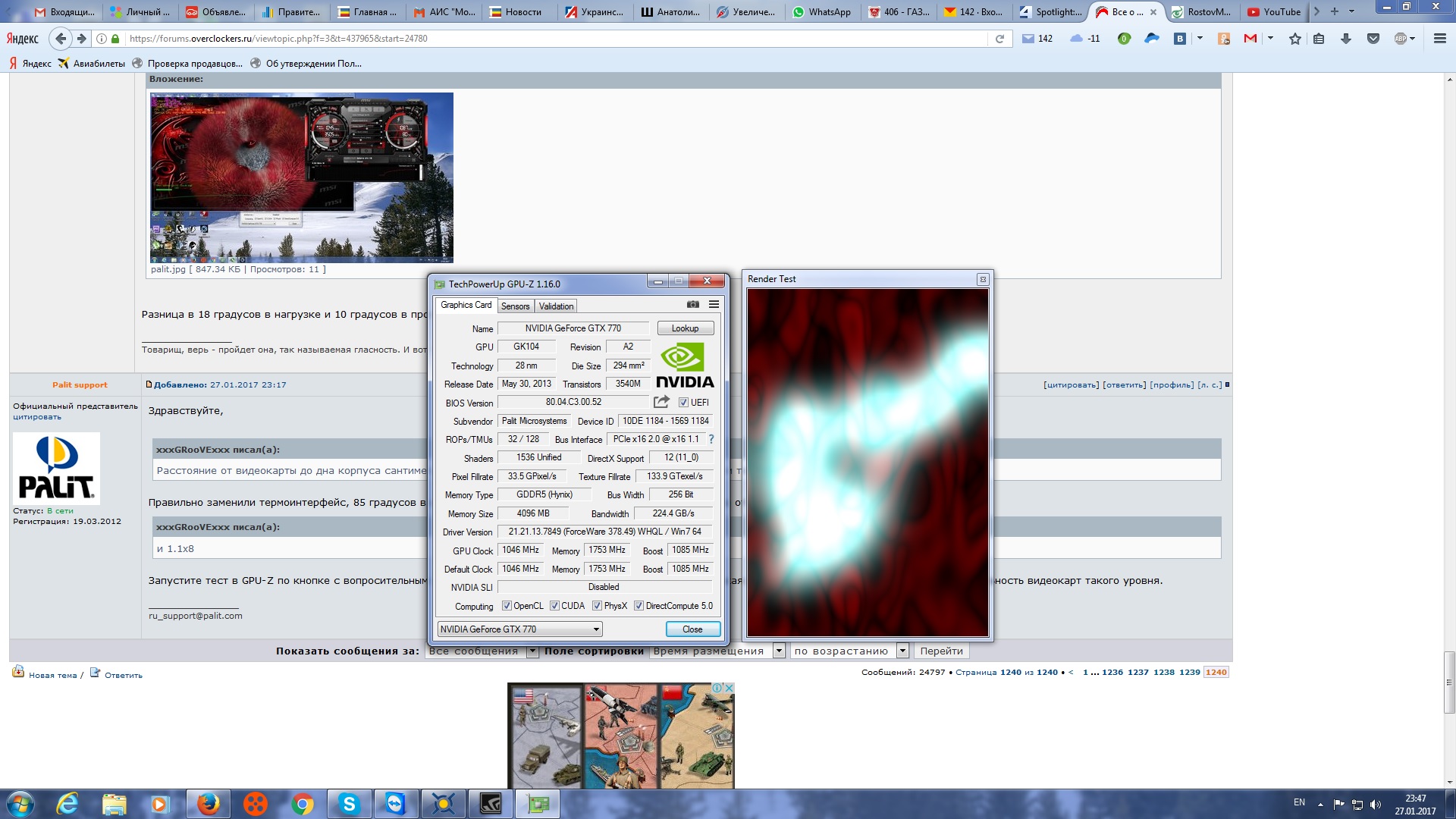Launch Skype from the taskbar
Screen dimensions: 1456x819
[x=349, y=804]
